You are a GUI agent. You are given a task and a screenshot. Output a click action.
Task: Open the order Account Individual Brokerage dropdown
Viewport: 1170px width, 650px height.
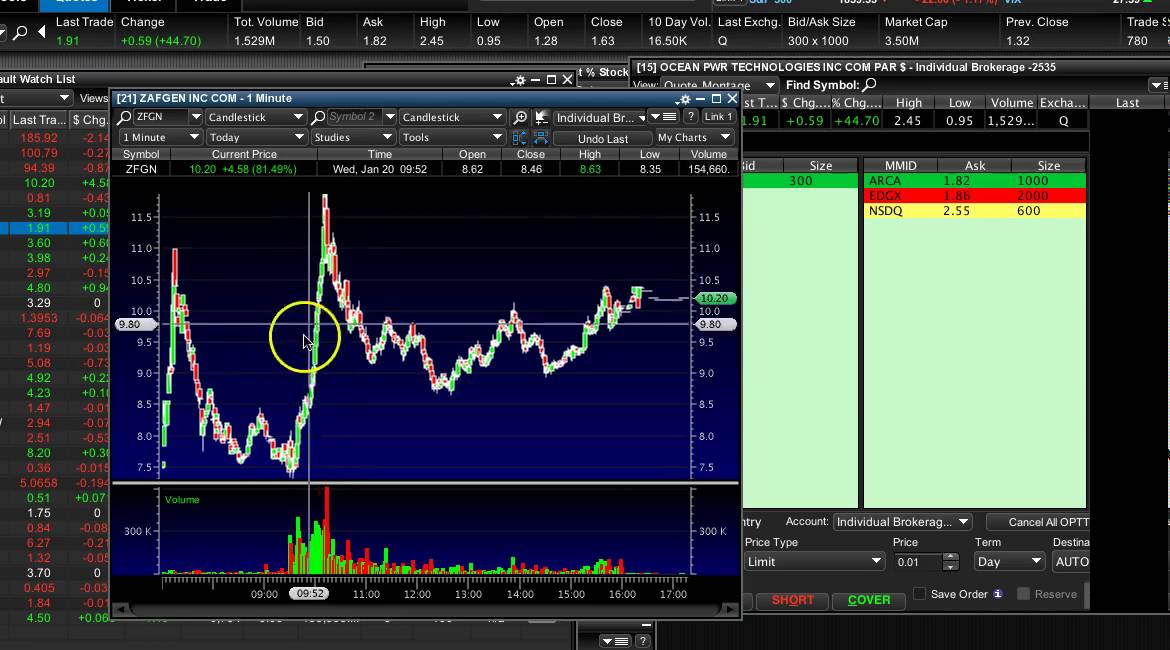pos(902,522)
